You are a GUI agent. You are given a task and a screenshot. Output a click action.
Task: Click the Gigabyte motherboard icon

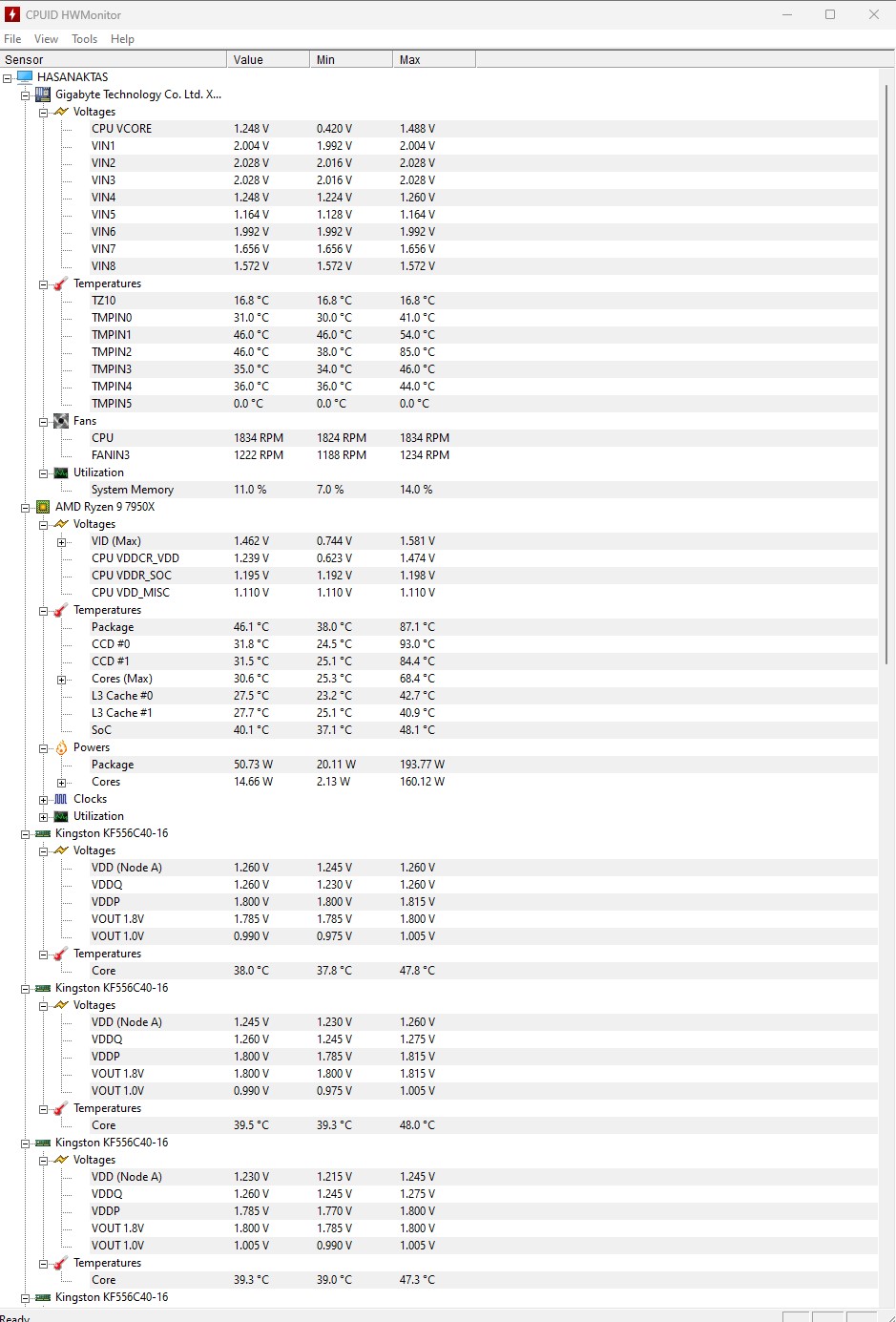point(43,94)
